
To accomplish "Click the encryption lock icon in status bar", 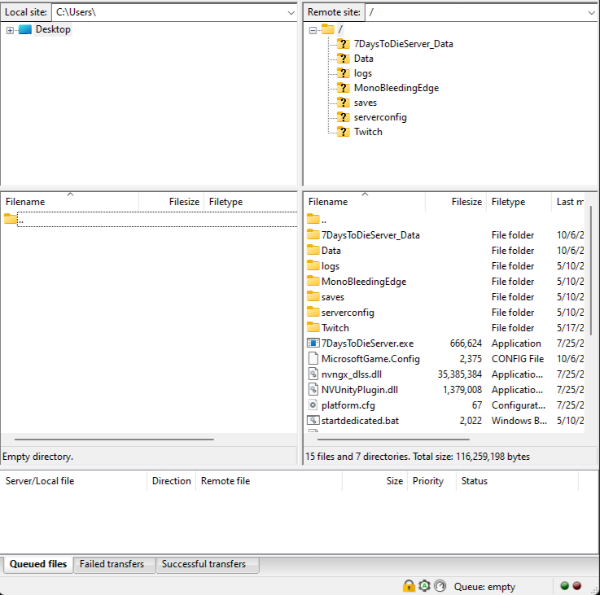I will click(x=409, y=586).
